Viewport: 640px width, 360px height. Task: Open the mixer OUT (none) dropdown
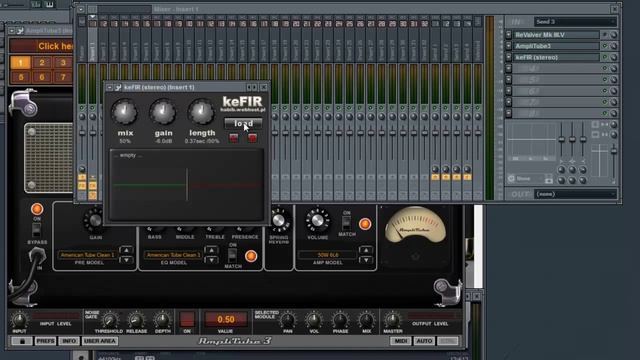(575, 194)
